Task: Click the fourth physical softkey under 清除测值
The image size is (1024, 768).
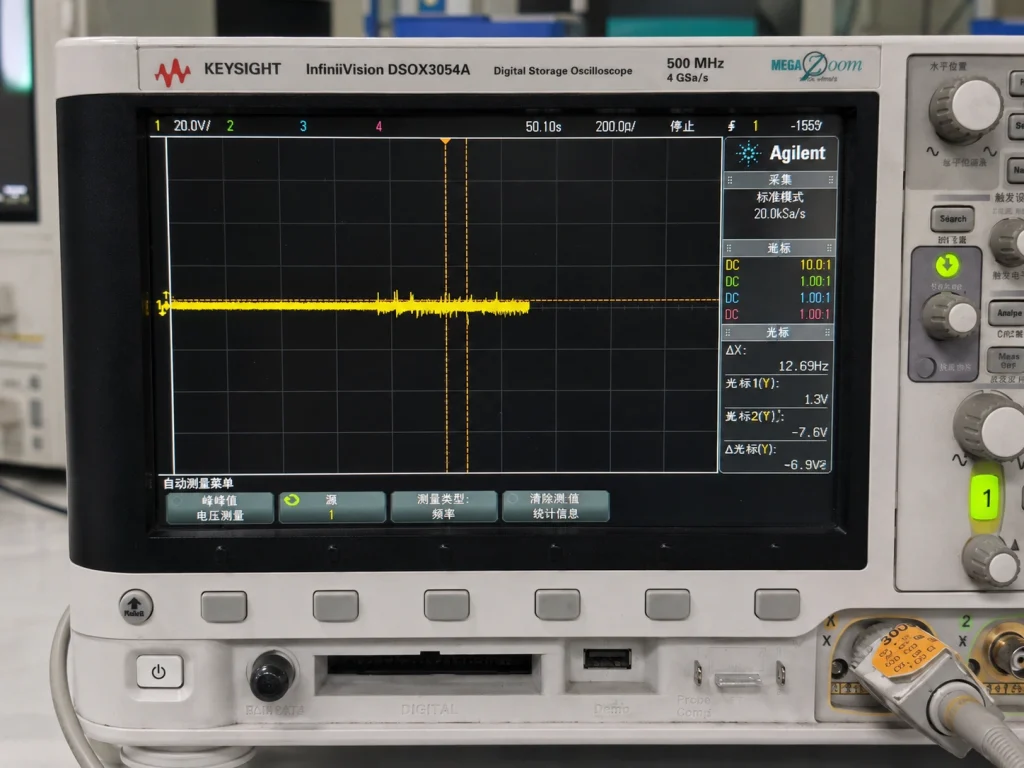Action: pos(557,604)
